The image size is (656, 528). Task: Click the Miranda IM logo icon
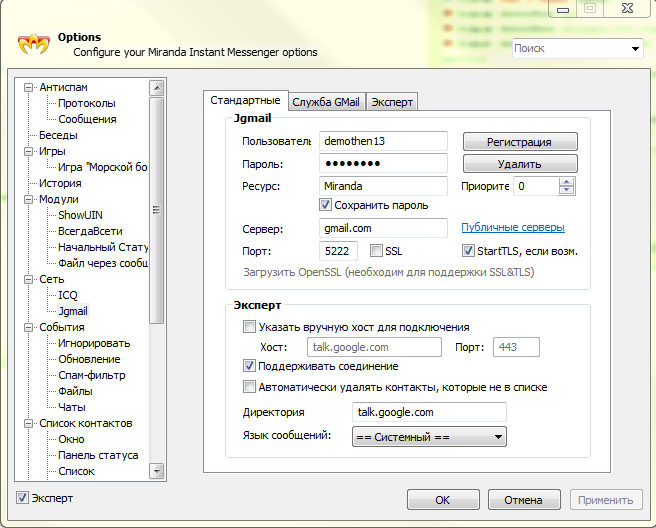pyautogui.click(x=33, y=44)
